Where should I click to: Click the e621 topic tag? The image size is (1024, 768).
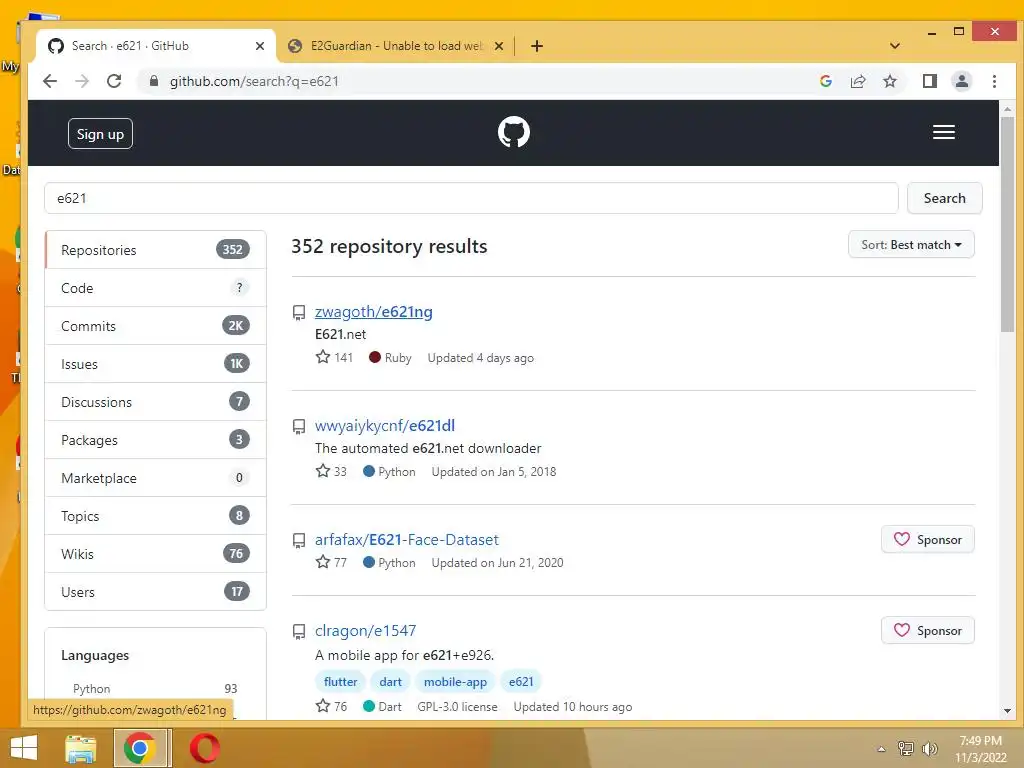[x=520, y=681]
